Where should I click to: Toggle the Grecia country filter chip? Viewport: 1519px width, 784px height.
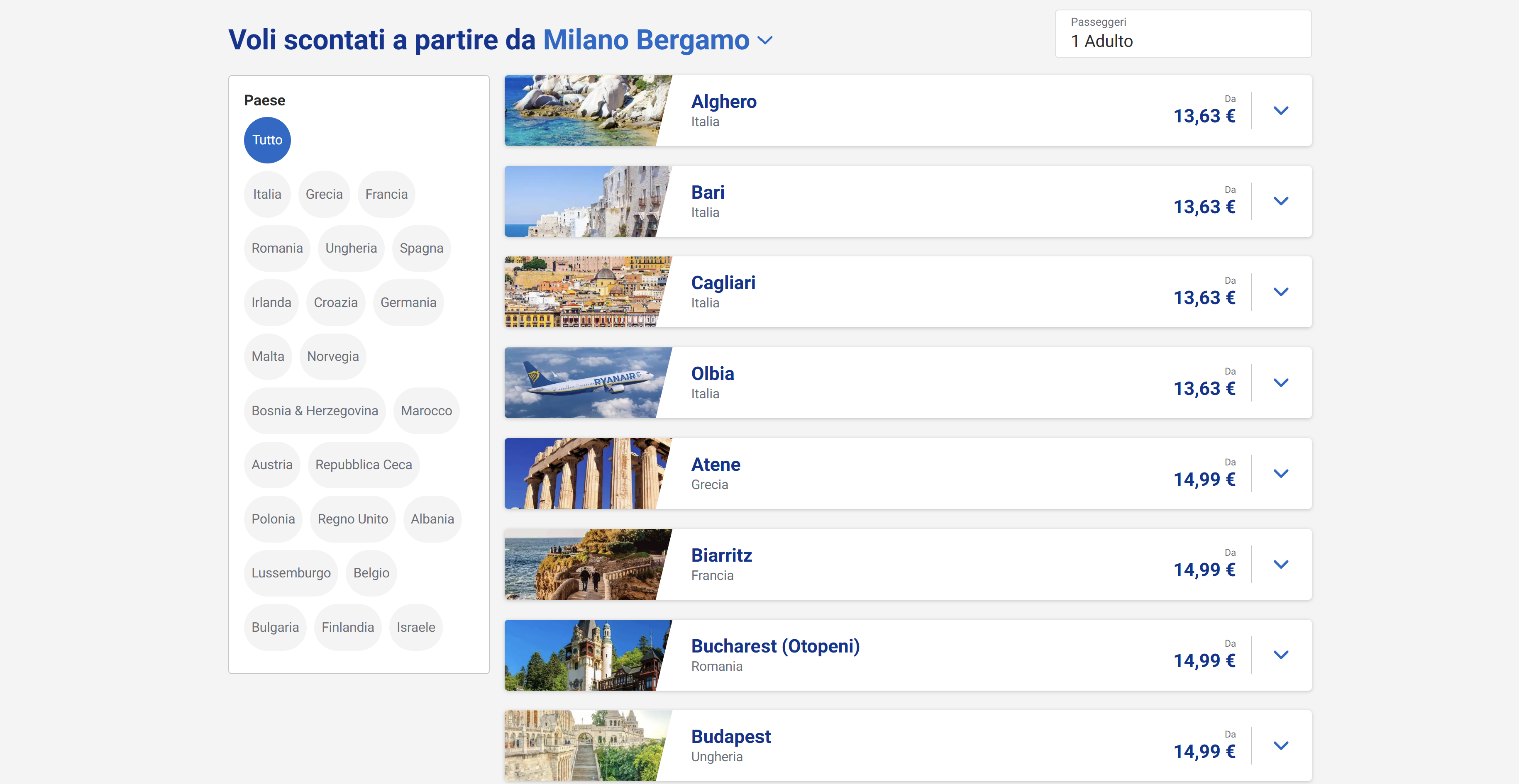pyautogui.click(x=324, y=195)
